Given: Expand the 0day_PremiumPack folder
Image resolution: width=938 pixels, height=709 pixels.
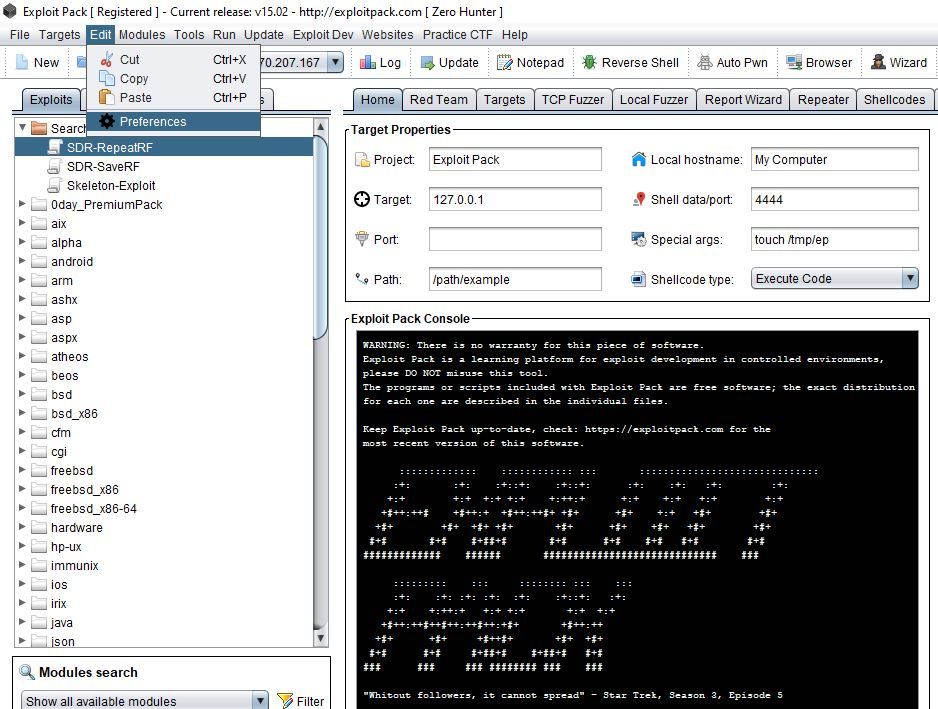Looking at the screenshot, I should [x=22, y=204].
